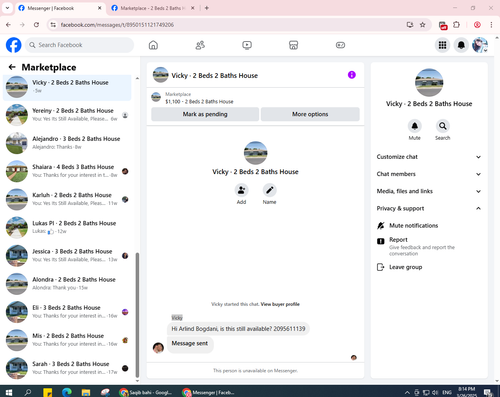Click the Facebook logo

click(14, 45)
